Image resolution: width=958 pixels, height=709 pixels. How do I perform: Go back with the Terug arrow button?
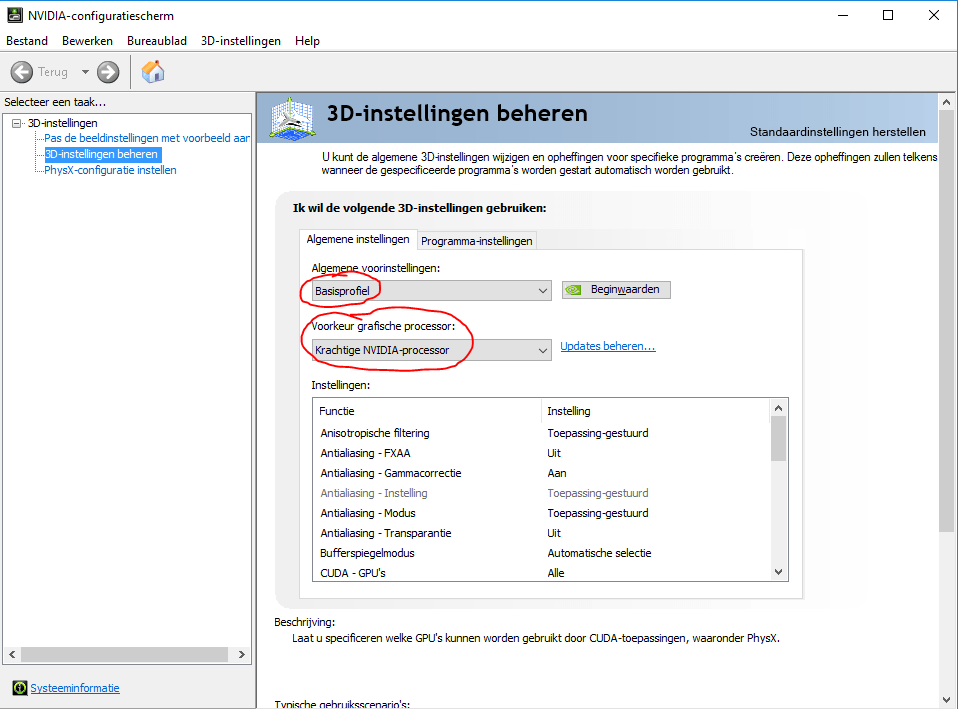pos(22,72)
